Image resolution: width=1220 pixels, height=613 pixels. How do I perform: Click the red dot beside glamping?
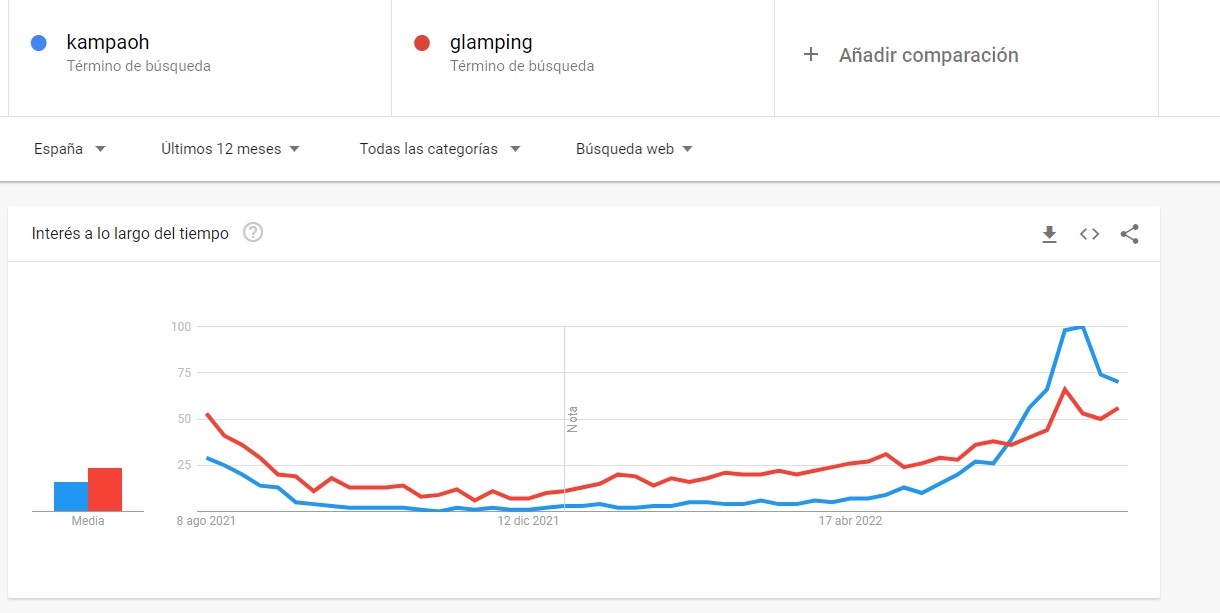422,43
